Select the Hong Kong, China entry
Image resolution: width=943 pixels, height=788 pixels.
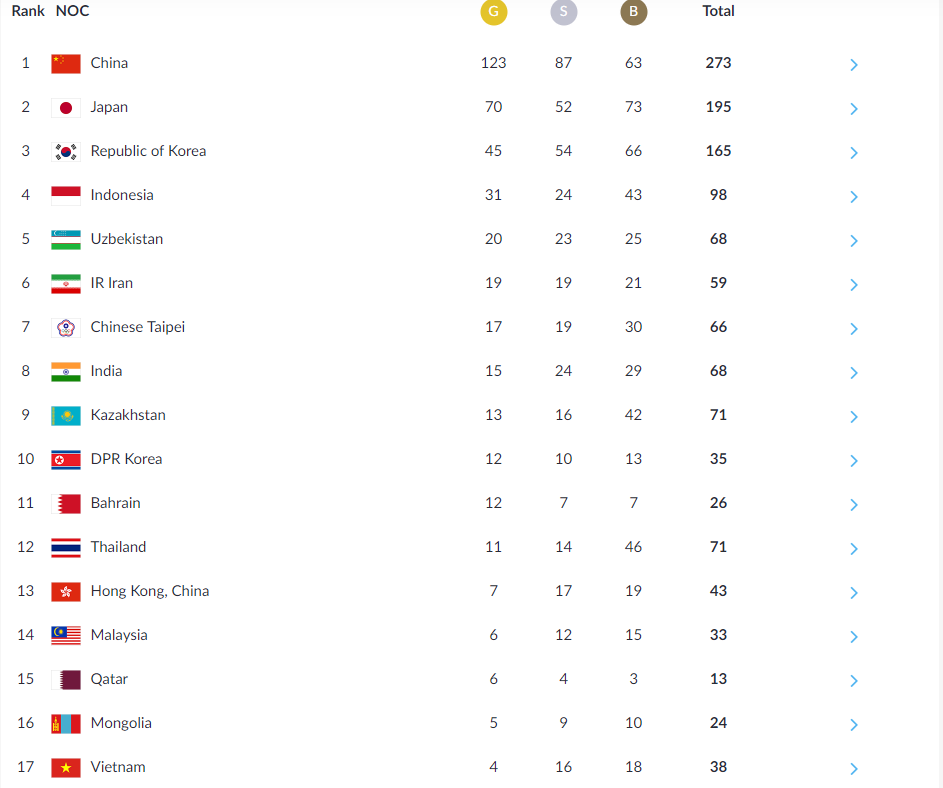pos(149,591)
